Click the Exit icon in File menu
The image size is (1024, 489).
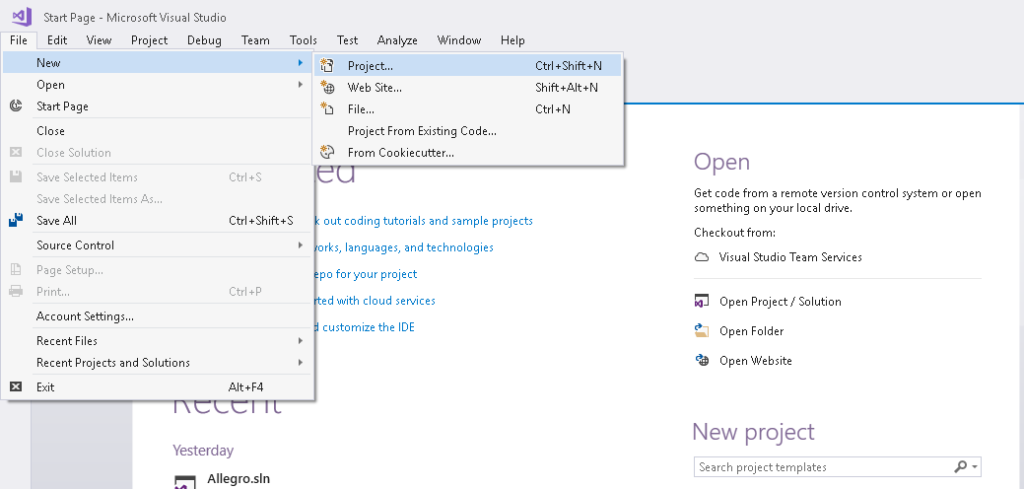tap(16, 387)
